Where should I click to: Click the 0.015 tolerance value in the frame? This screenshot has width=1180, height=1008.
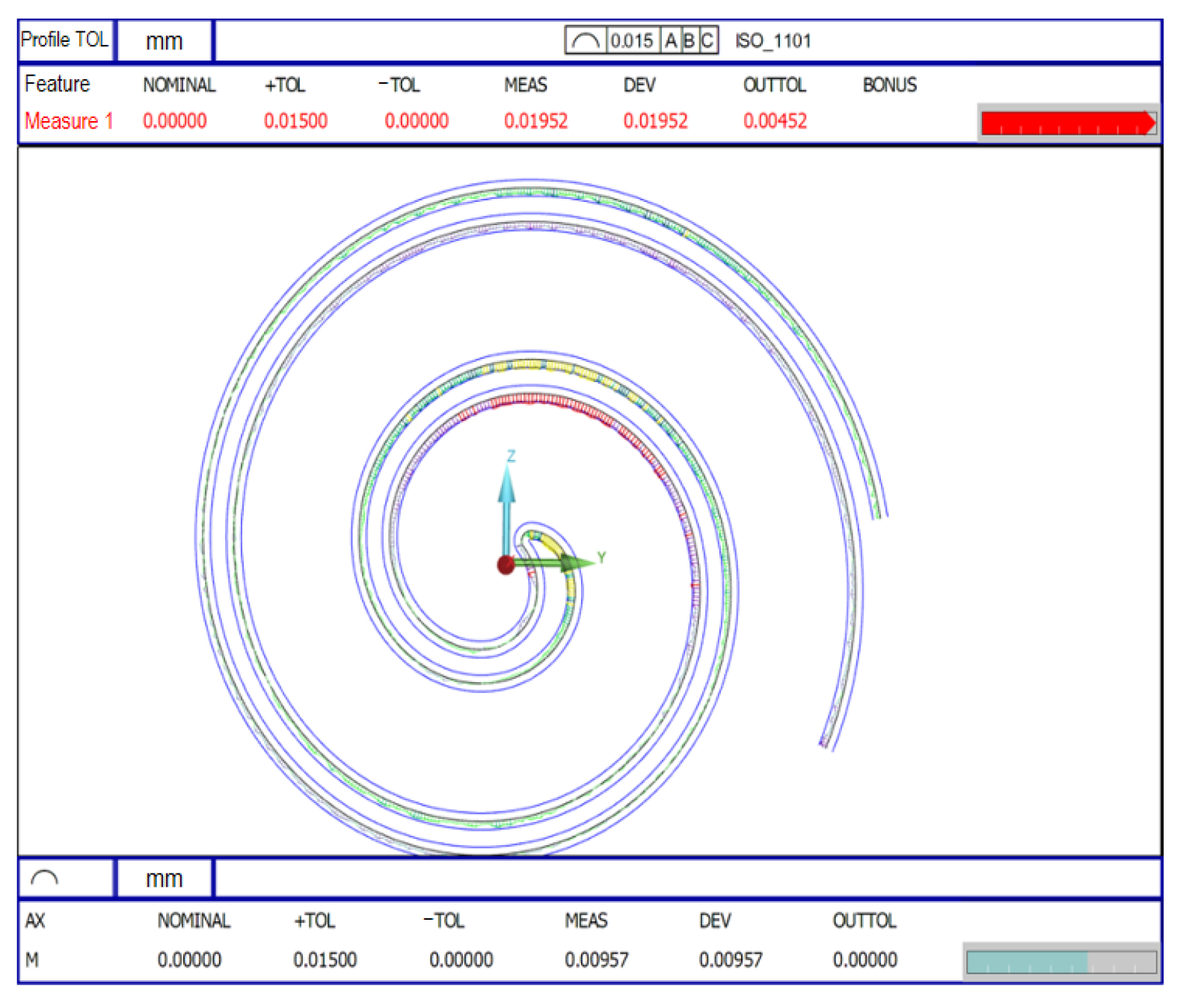pyautogui.click(x=632, y=40)
